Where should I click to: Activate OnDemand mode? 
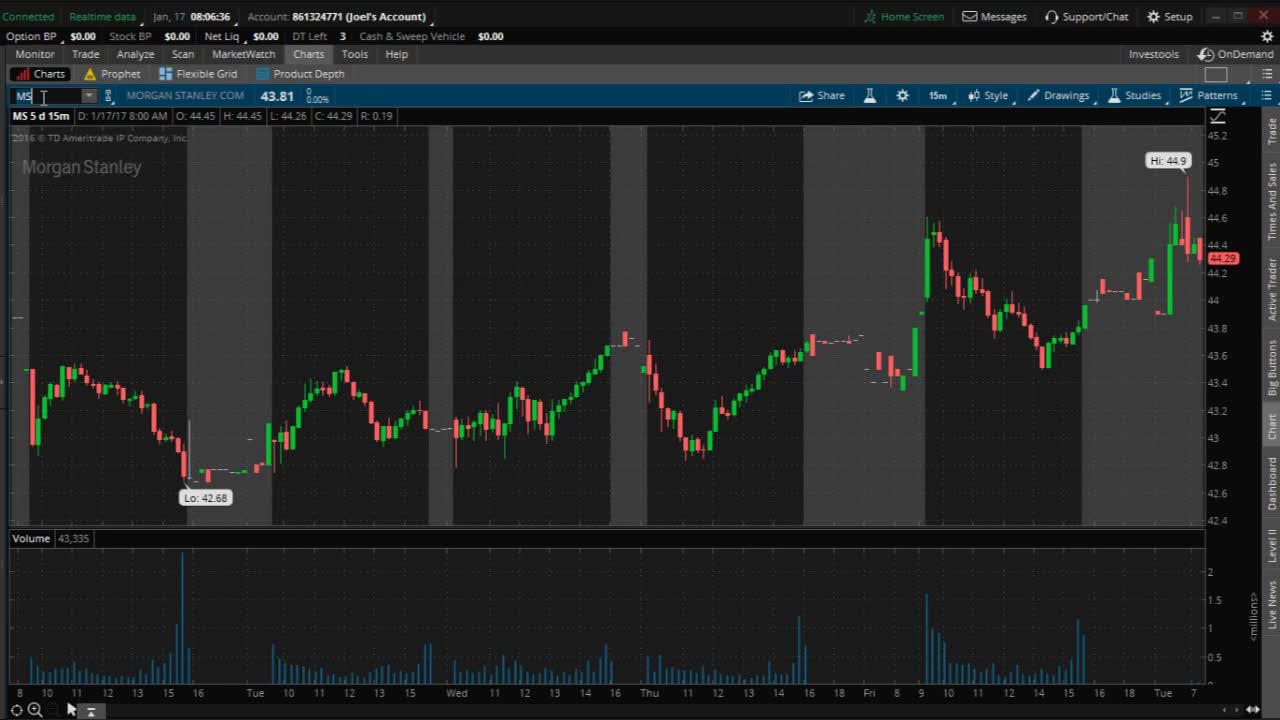point(1236,54)
